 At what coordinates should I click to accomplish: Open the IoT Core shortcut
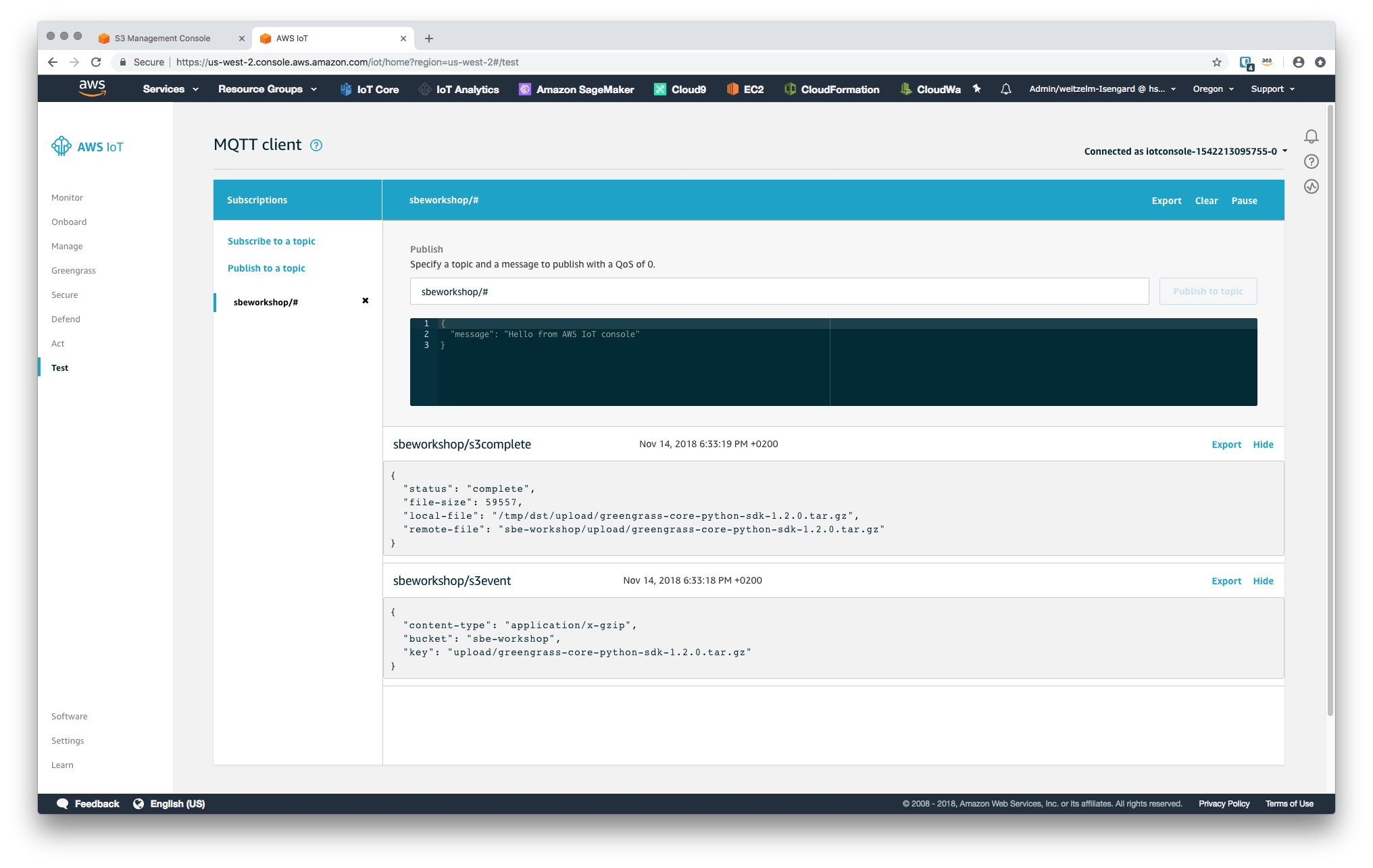point(370,89)
